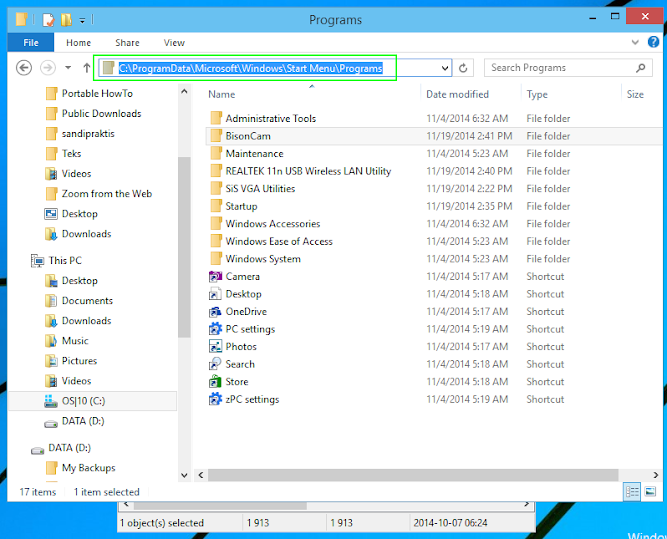This screenshot has height=539, width=667.
Task: Select the OneDrive shortcut
Action: click(246, 311)
